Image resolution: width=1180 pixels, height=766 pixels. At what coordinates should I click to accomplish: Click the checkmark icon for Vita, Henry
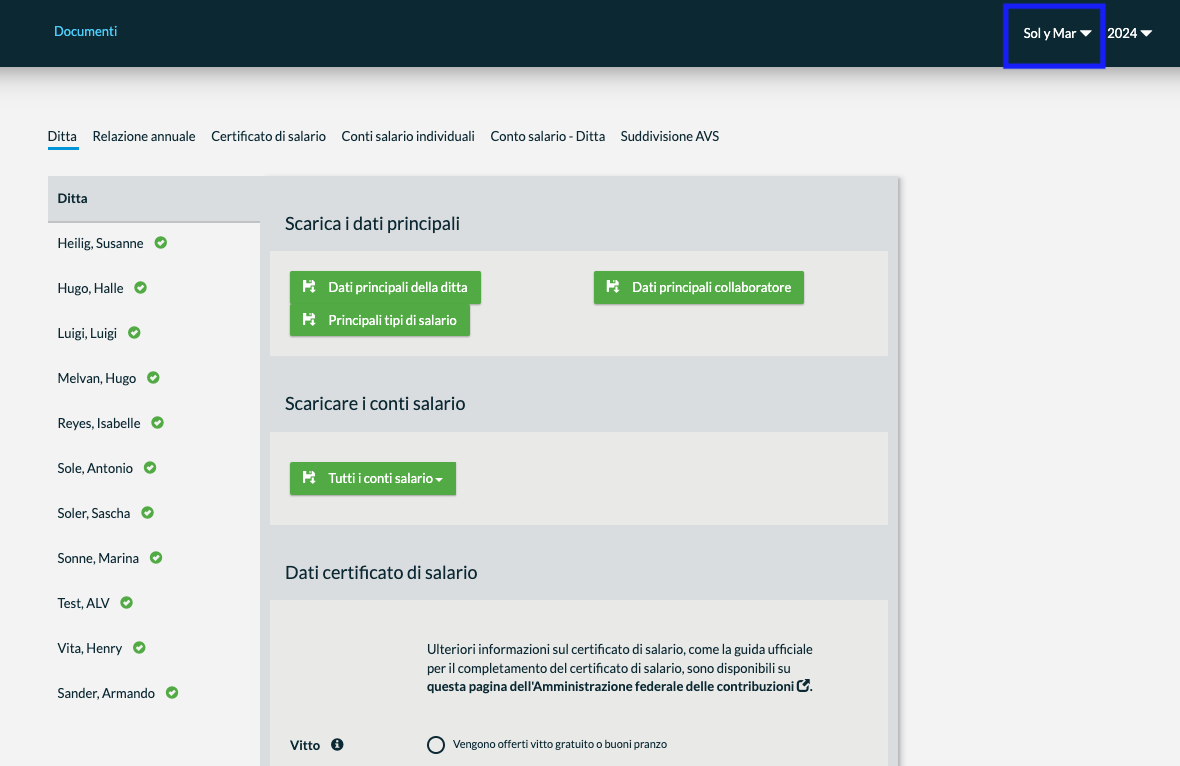point(140,648)
